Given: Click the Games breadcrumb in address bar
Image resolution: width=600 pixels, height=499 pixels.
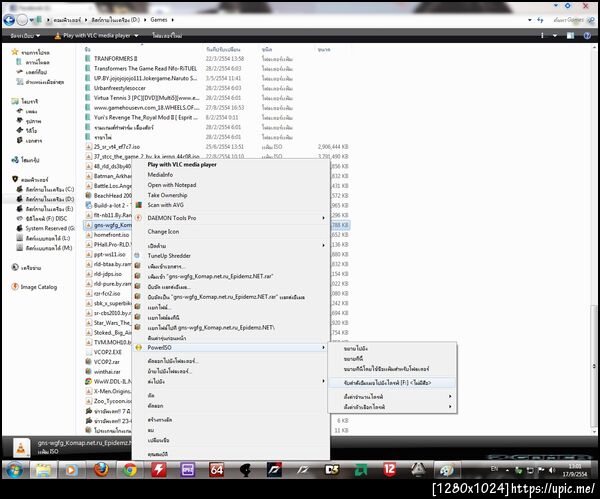Looking at the screenshot, I should 159,20.
